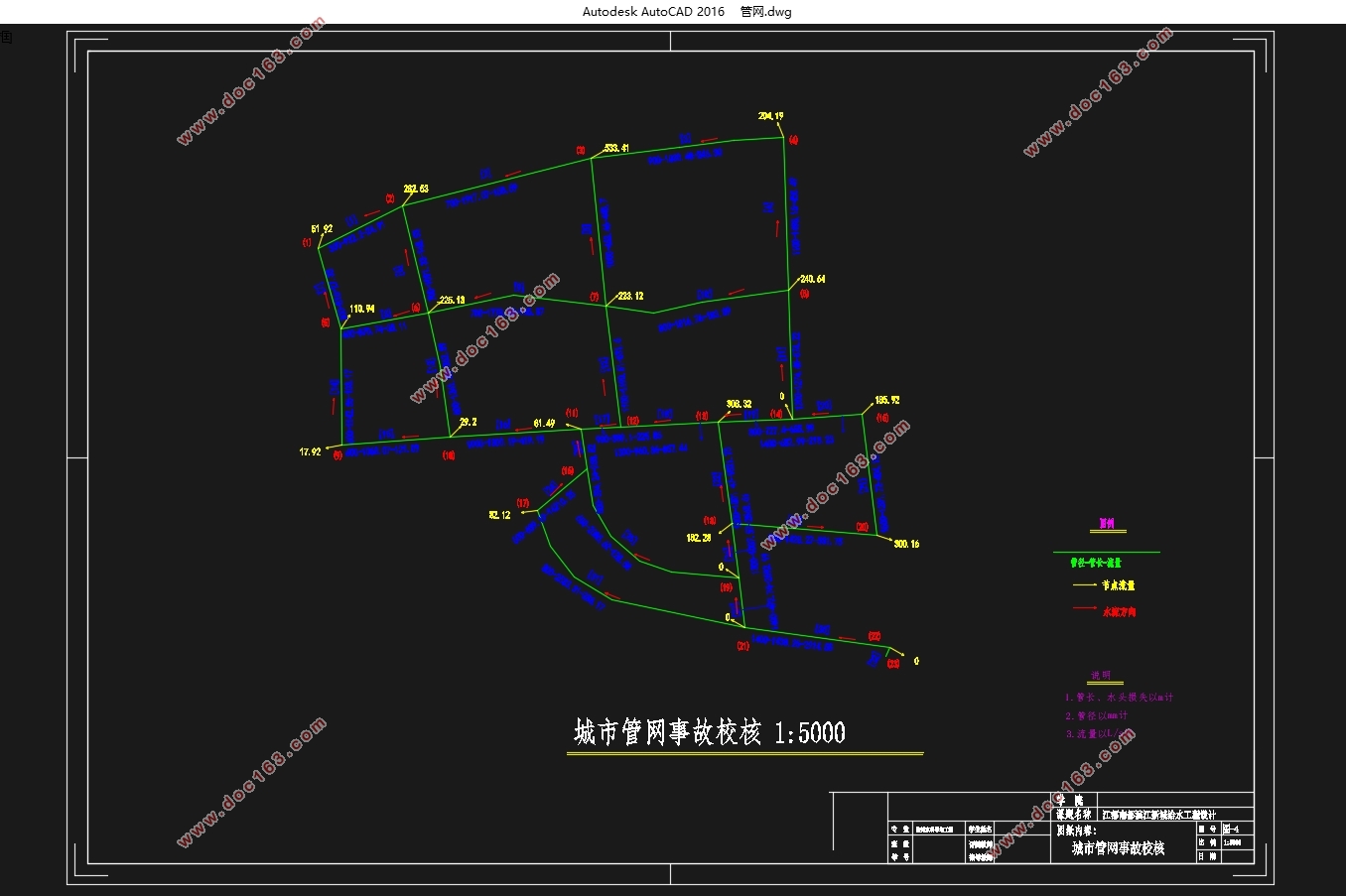Click the legend label 节点流量
Image resolution: width=1346 pixels, height=896 pixels.
(1119, 585)
